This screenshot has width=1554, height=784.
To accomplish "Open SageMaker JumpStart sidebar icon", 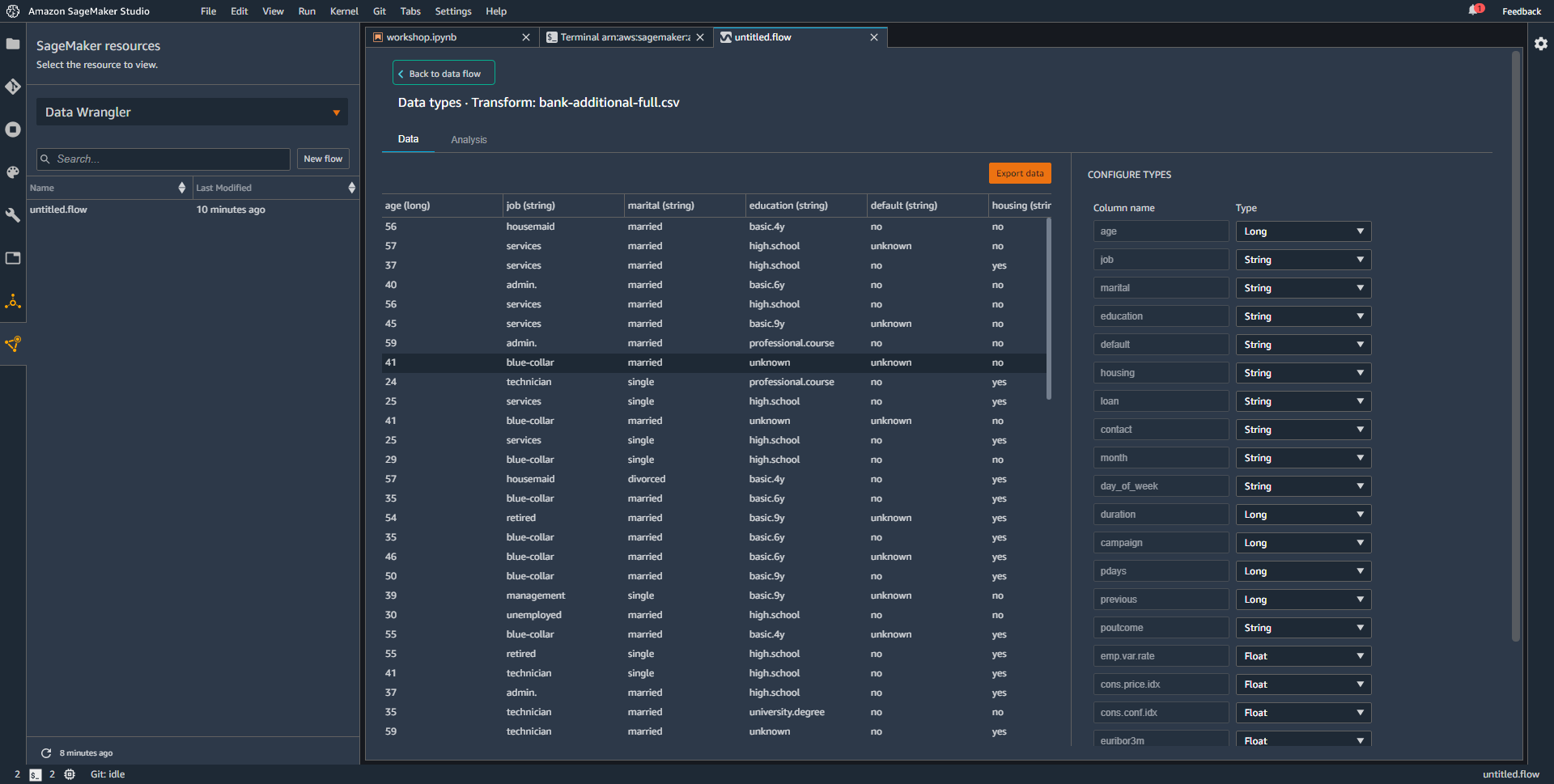I will (13, 302).
